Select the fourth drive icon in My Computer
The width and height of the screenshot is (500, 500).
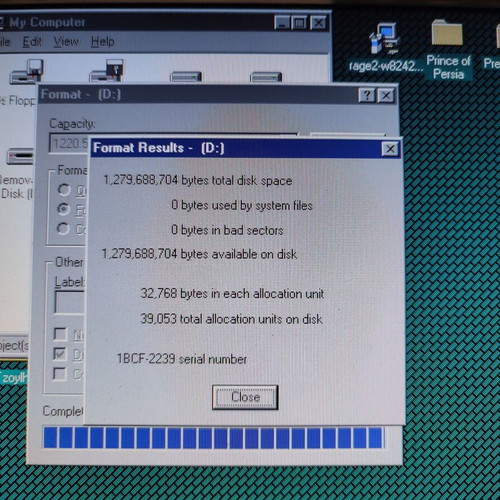266,77
